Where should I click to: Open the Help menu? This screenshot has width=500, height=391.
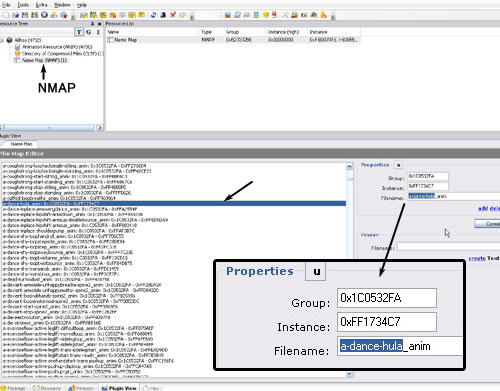pos(82,5)
